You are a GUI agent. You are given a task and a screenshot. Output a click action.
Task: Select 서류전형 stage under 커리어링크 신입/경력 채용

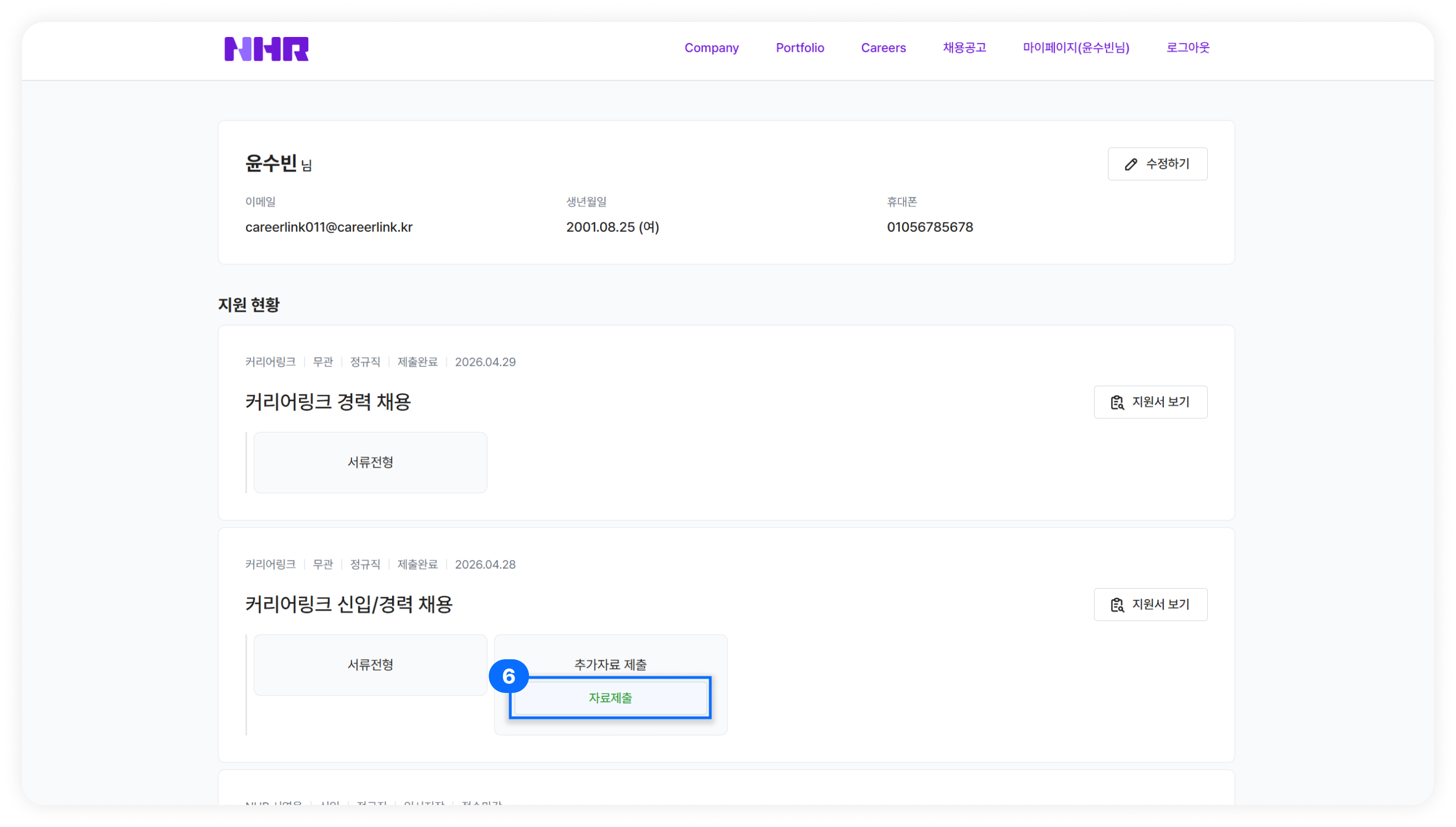click(x=370, y=665)
